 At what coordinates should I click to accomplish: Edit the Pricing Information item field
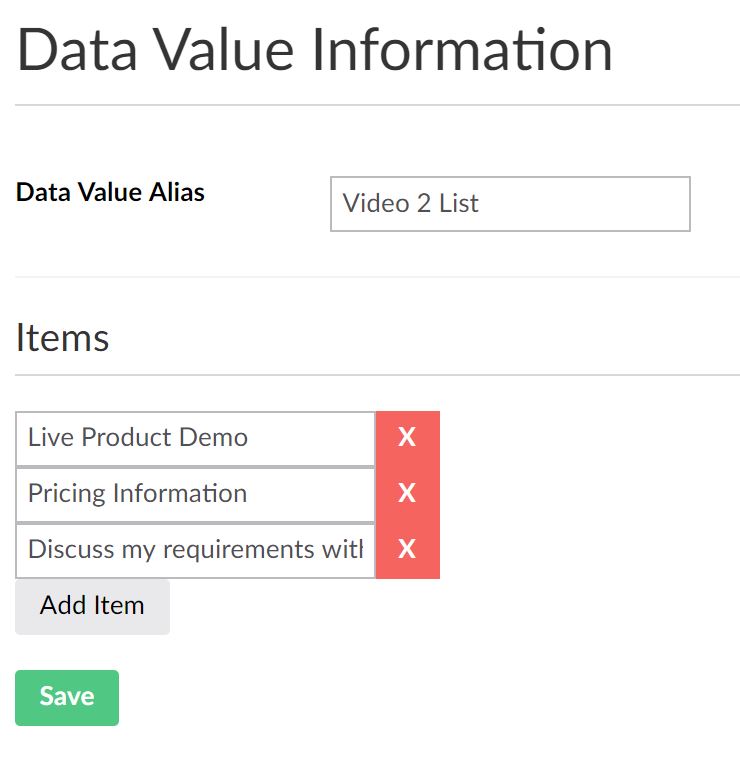pos(196,495)
